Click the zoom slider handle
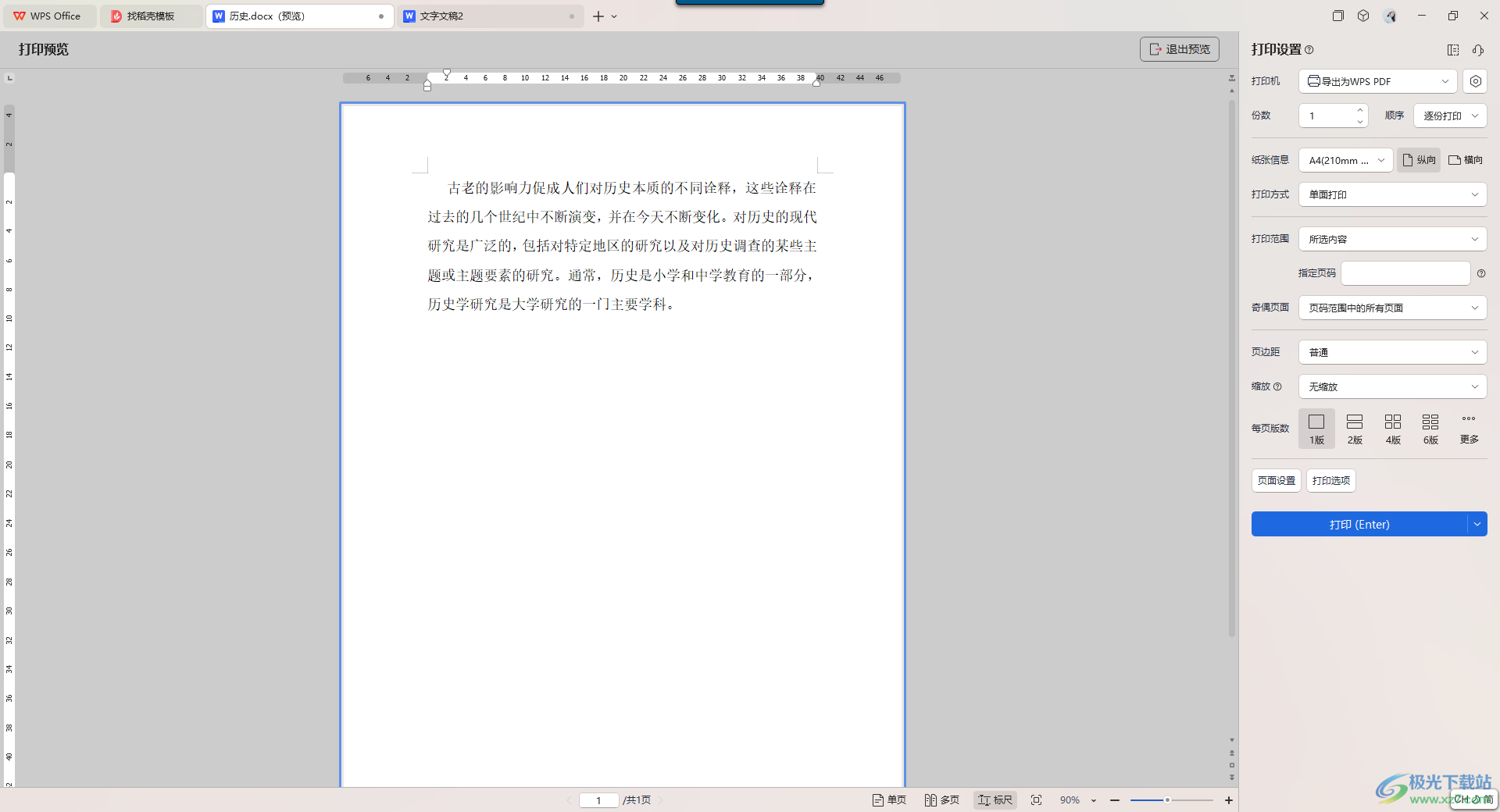Image resolution: width=1500 pixels, height=812 pixels. point(1167,800)
